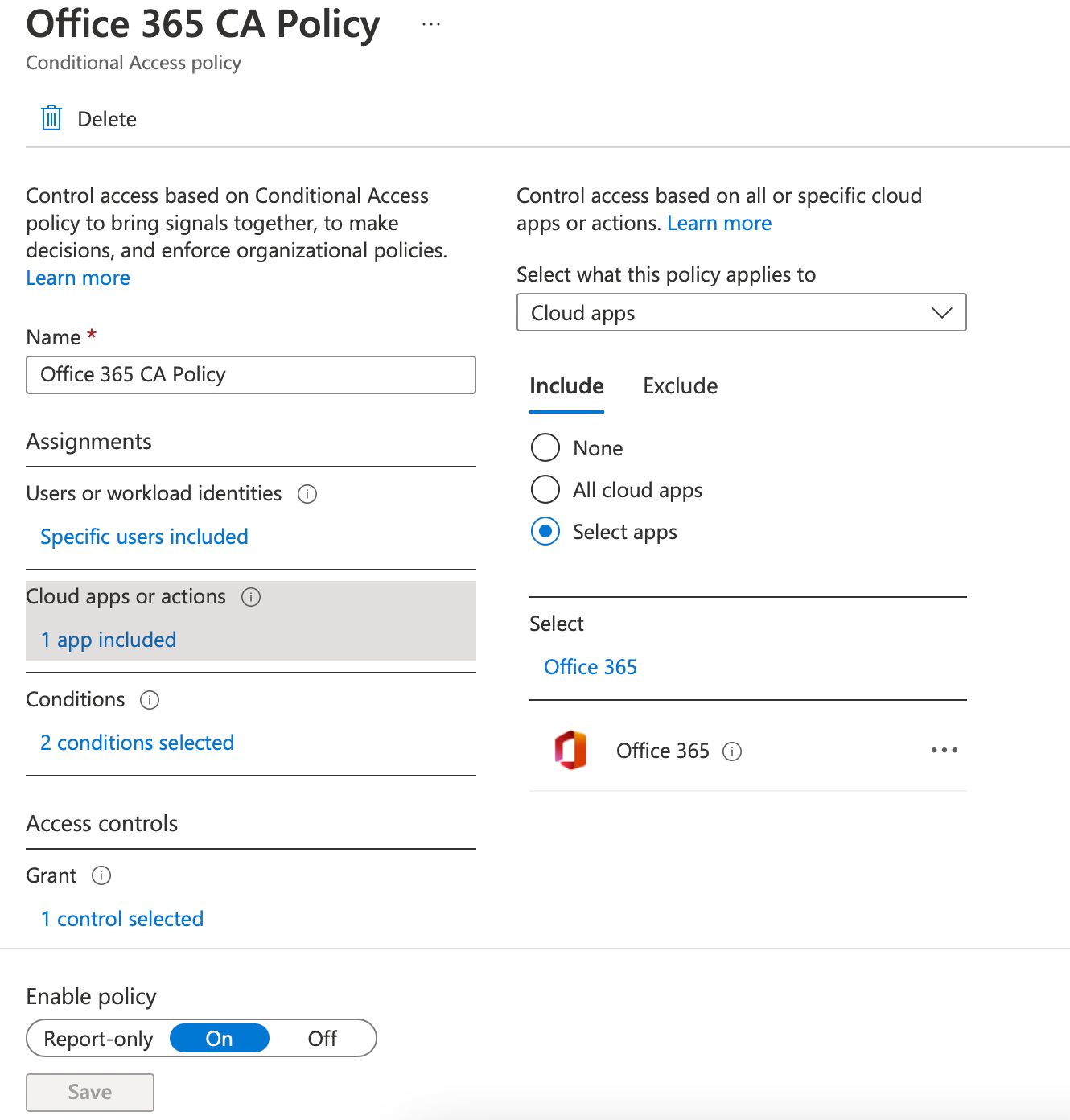Viewport: 1070px width, 1120px height.
Task: Select the None radio button
Action: (545, 447)
